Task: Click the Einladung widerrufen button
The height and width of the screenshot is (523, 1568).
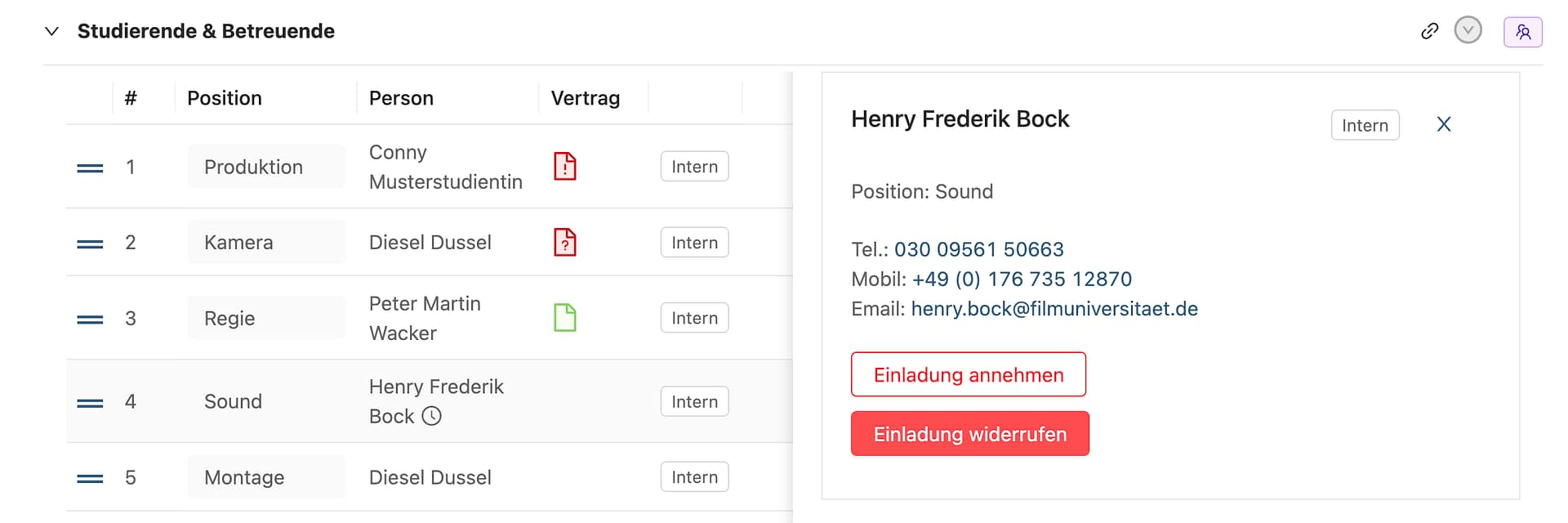Action: coord(969,434)
